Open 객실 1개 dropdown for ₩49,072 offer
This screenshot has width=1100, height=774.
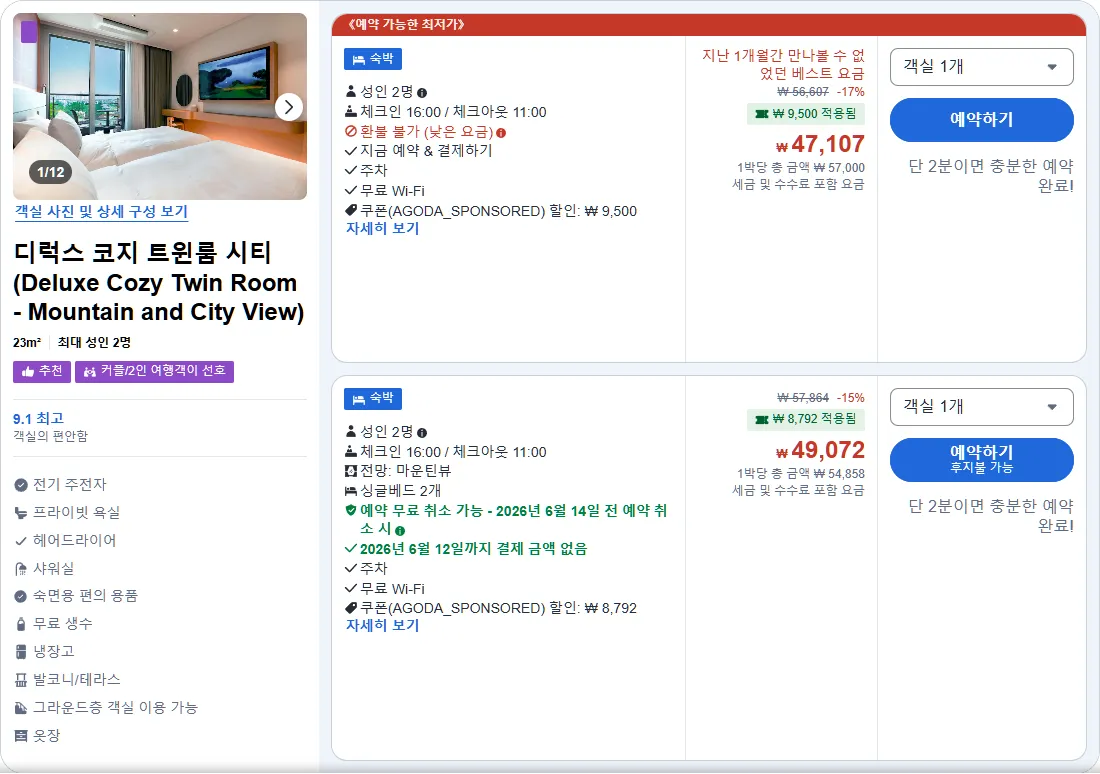pos(981,407)
